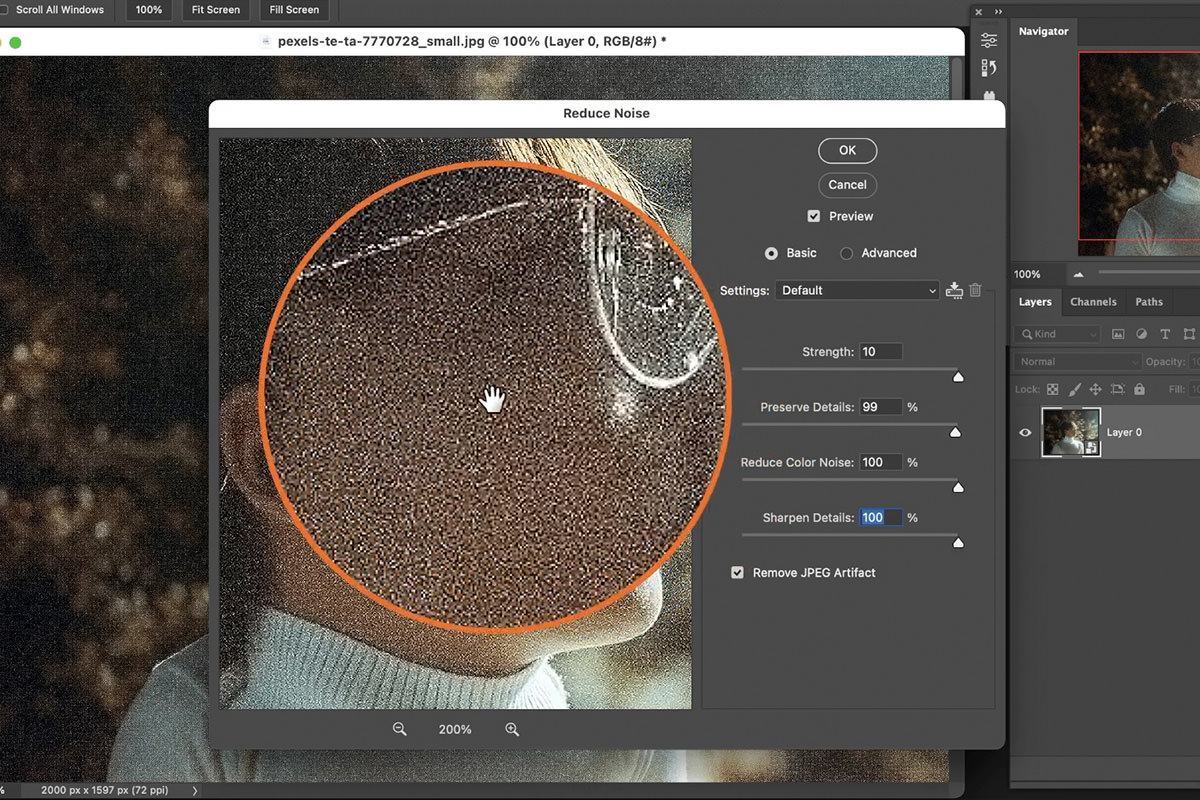
Task: Lock transparent pixels in Layers panel
Action: [x=1052, y=389]
